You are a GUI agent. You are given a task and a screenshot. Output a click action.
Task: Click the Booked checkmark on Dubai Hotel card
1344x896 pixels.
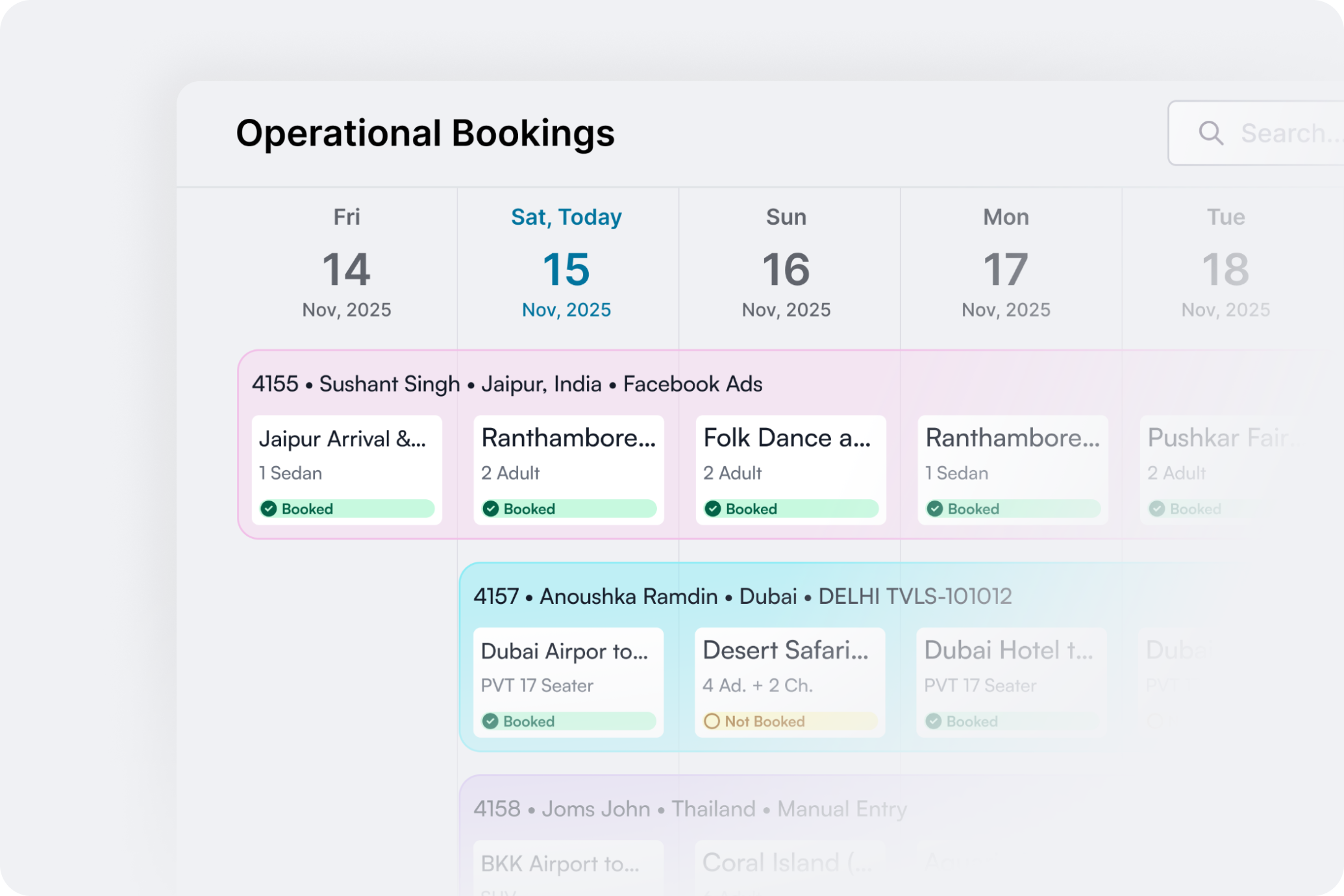tap(935, 721)
